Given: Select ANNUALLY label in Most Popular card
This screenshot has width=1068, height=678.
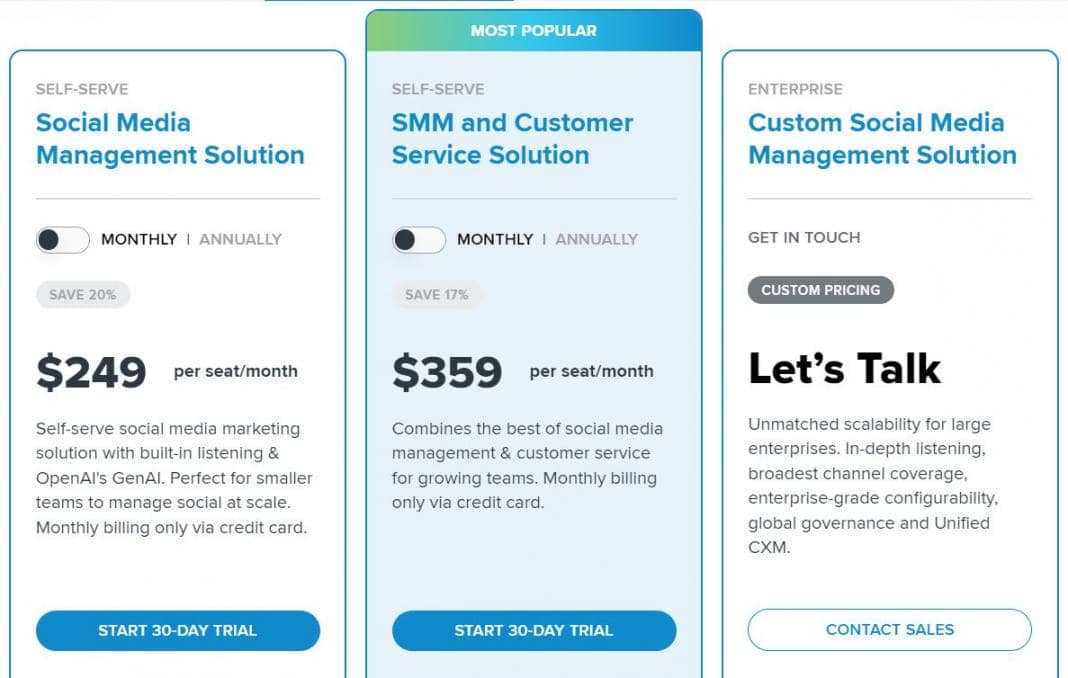Looking at the screenshot, I should pyautogui.click(x=597, y=240).
